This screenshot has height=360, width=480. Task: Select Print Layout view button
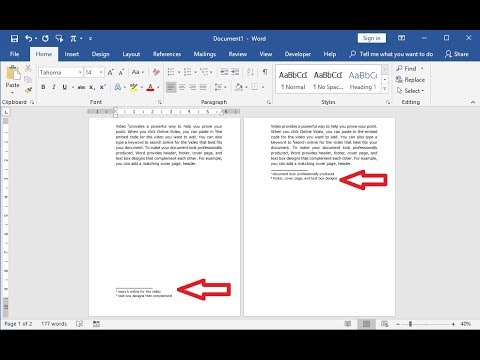(x=366, y=324)
